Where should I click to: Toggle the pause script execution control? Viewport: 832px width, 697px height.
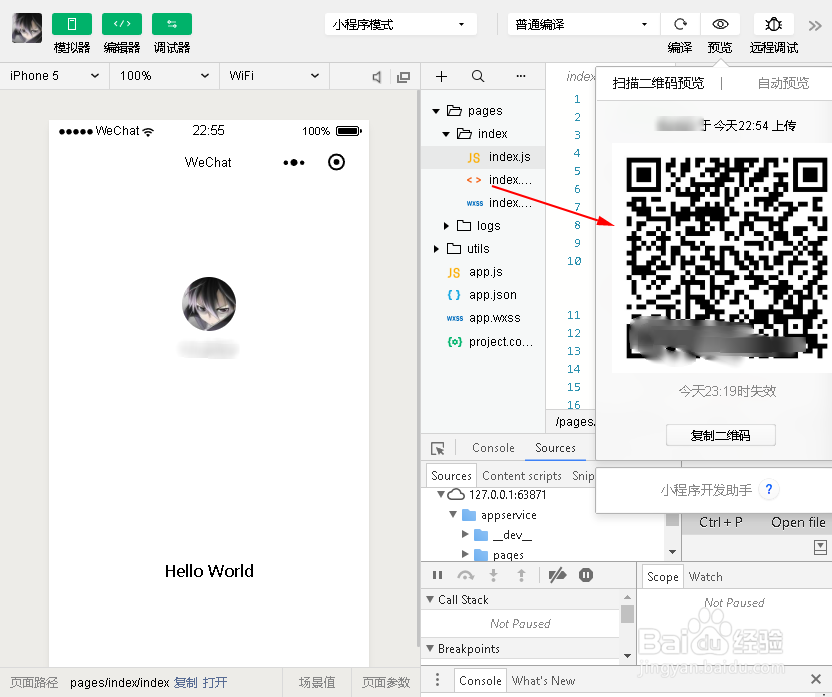pyautogui.click(x=437, y=575)
